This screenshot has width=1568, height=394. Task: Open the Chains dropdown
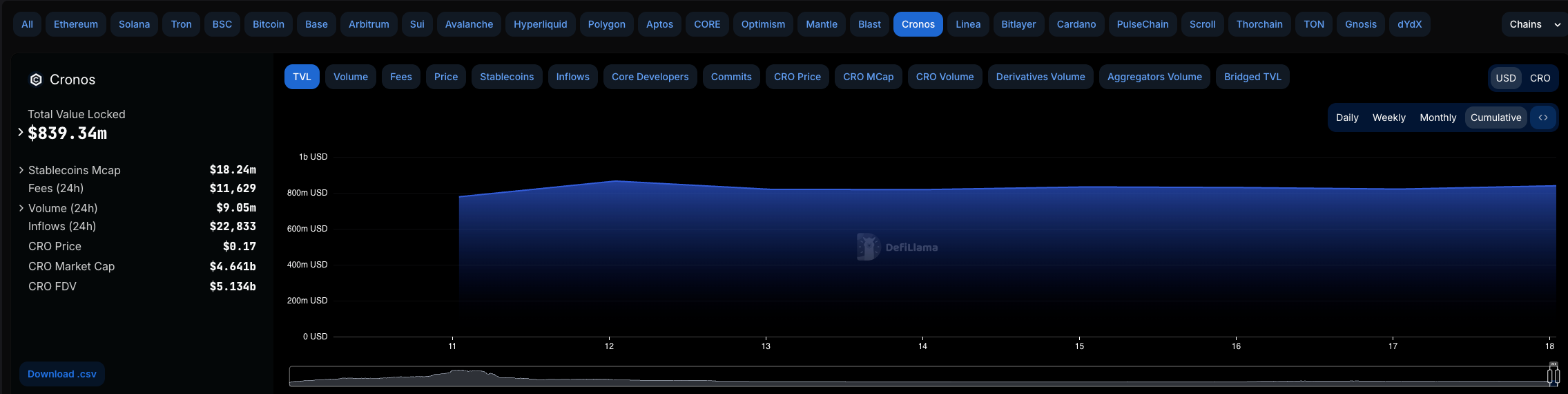pyautogui.click(x=1534, y=24)
